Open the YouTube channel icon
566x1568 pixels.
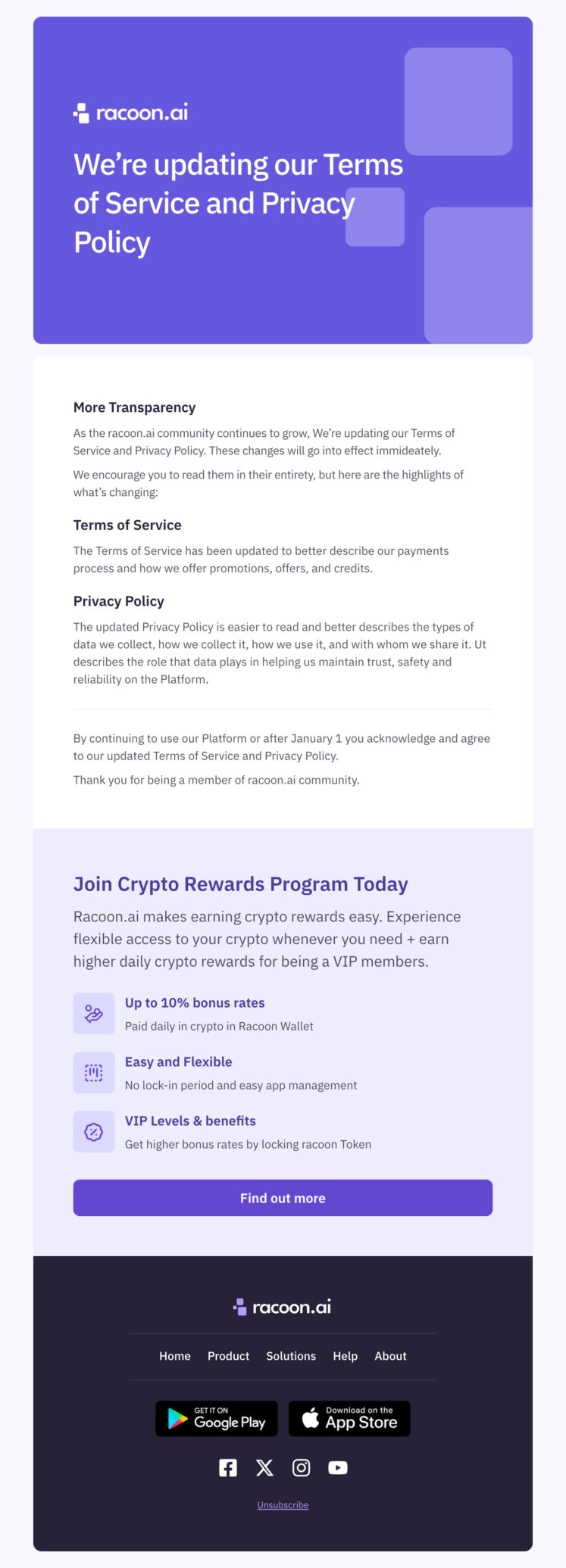pyautogui.click(x=337, y=1467)
